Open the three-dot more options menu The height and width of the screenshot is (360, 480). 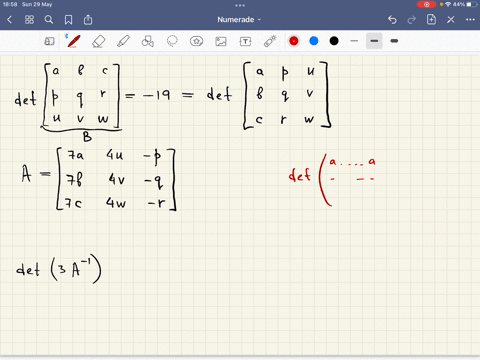tap(470, 20)
